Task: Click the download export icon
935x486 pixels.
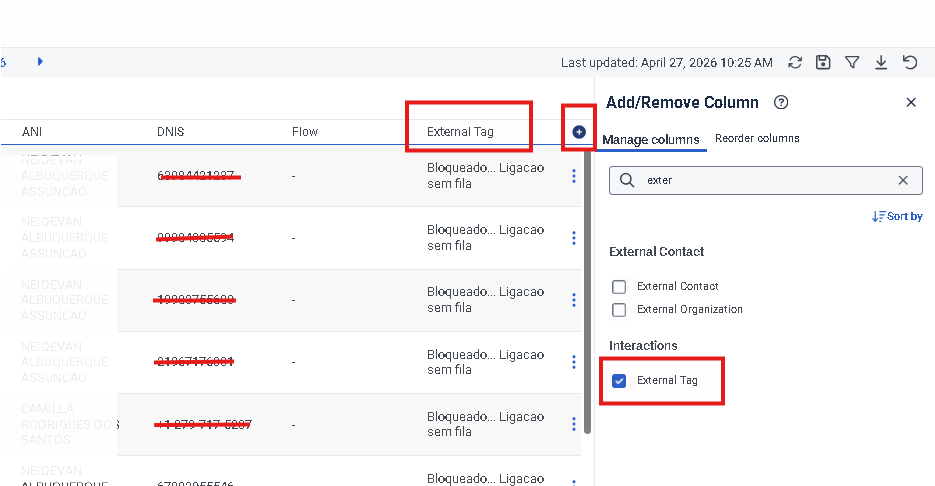Action: 881,62
